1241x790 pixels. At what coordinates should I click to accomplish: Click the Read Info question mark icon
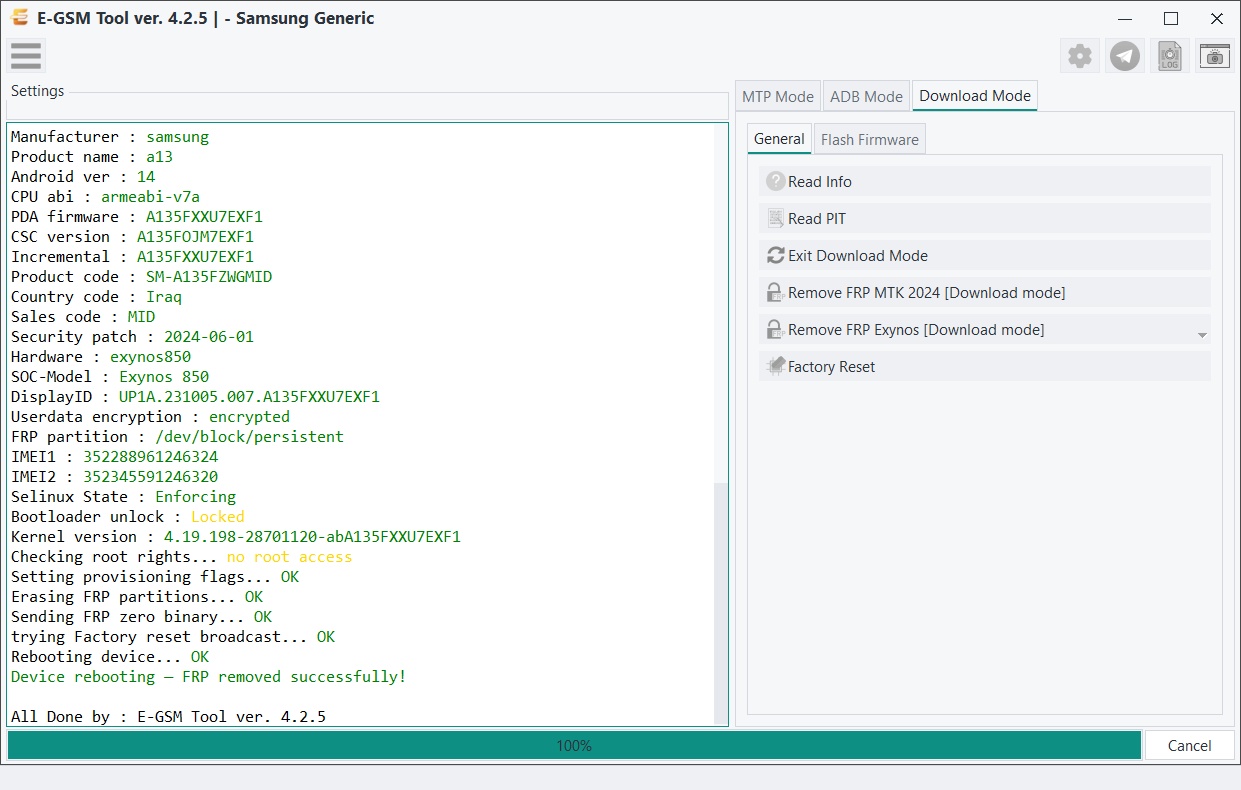click(775, 181)
